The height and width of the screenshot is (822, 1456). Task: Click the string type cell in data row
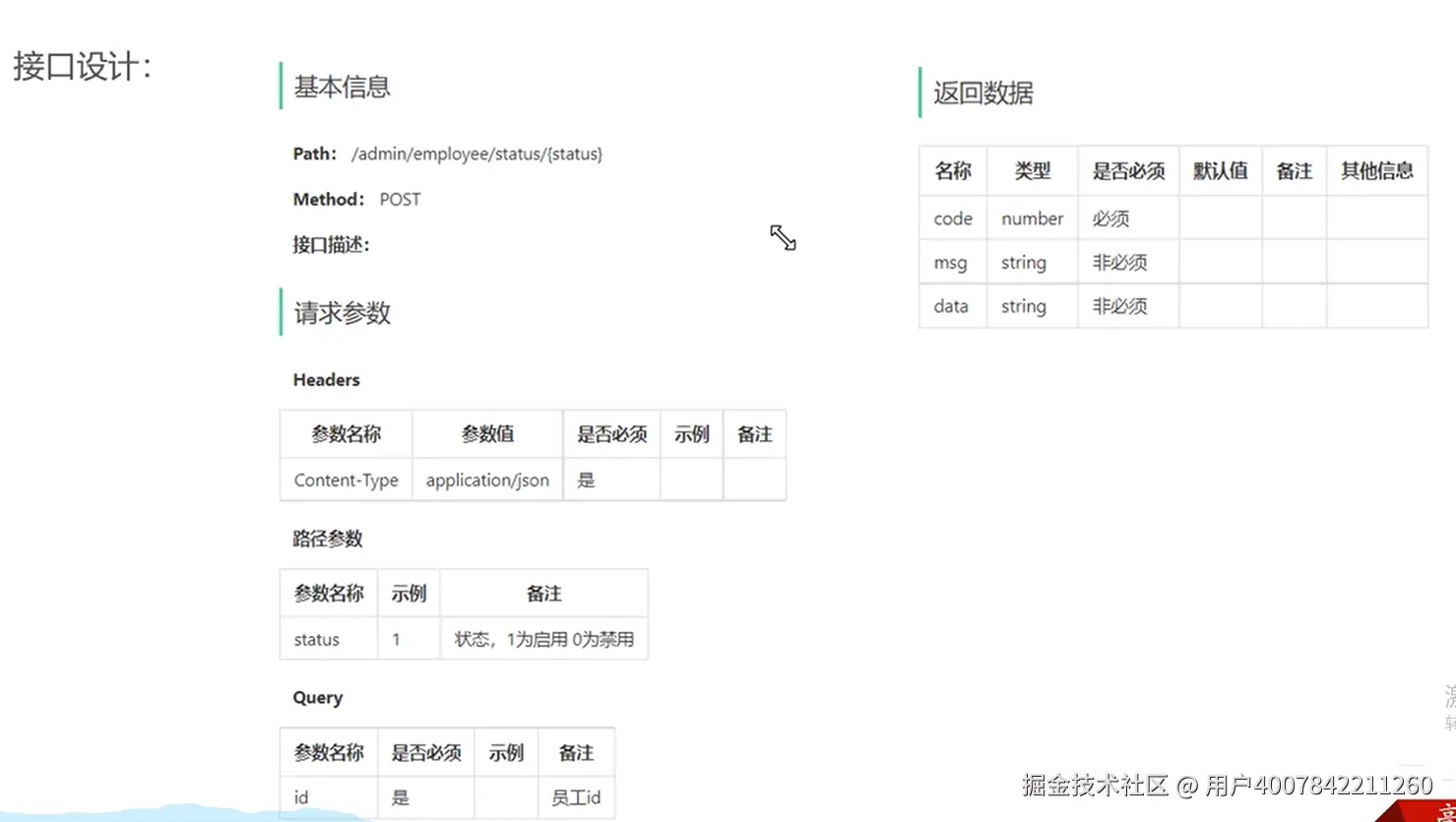[x=1032, y=306]
